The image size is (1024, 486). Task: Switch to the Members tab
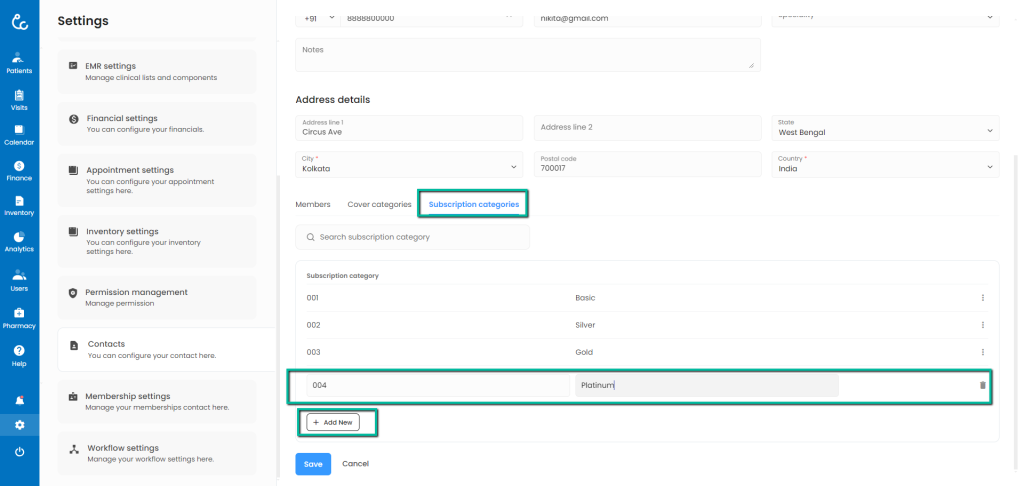[313, 204]
